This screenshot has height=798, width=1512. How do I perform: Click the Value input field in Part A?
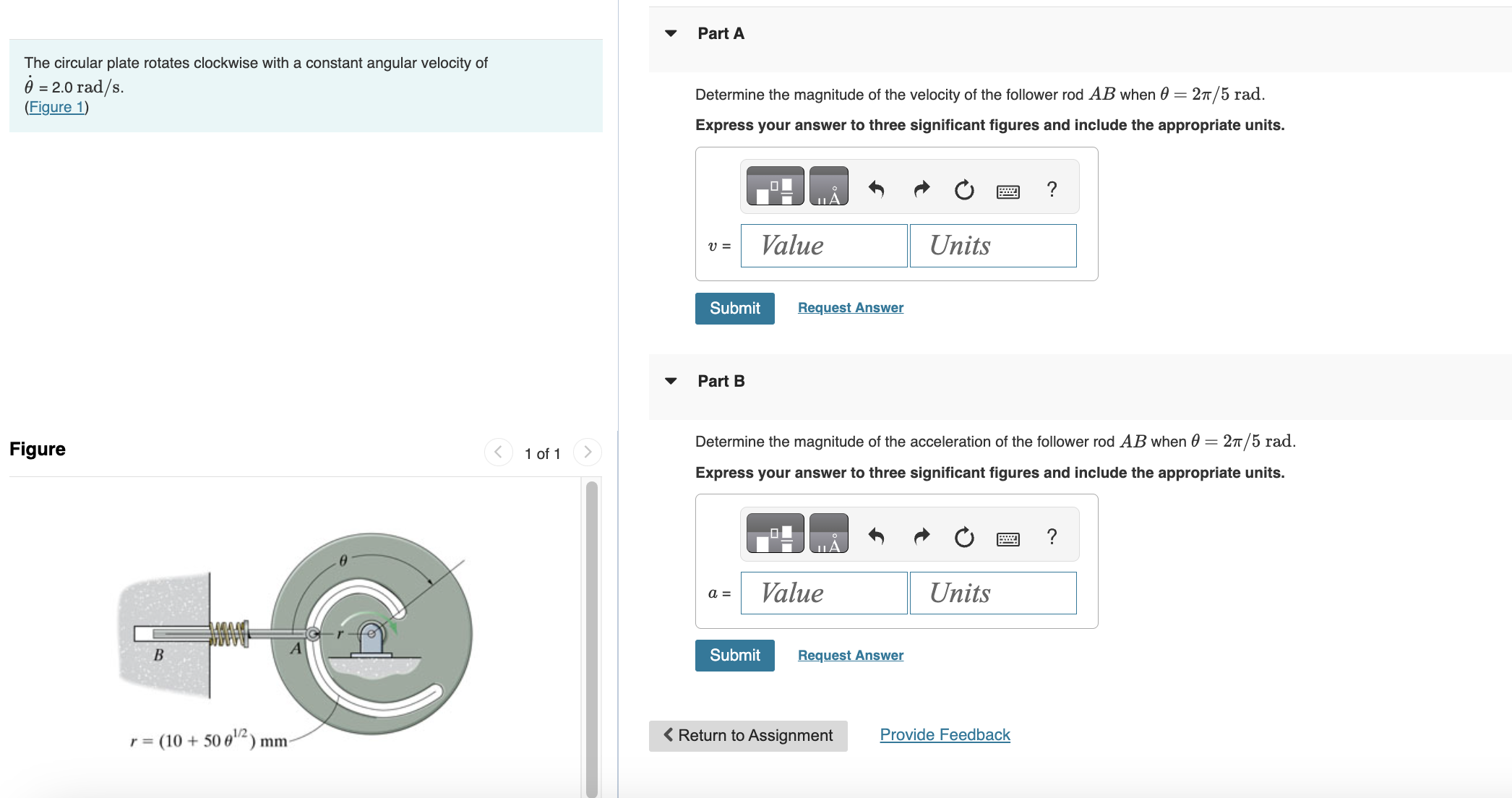(823, 246)
